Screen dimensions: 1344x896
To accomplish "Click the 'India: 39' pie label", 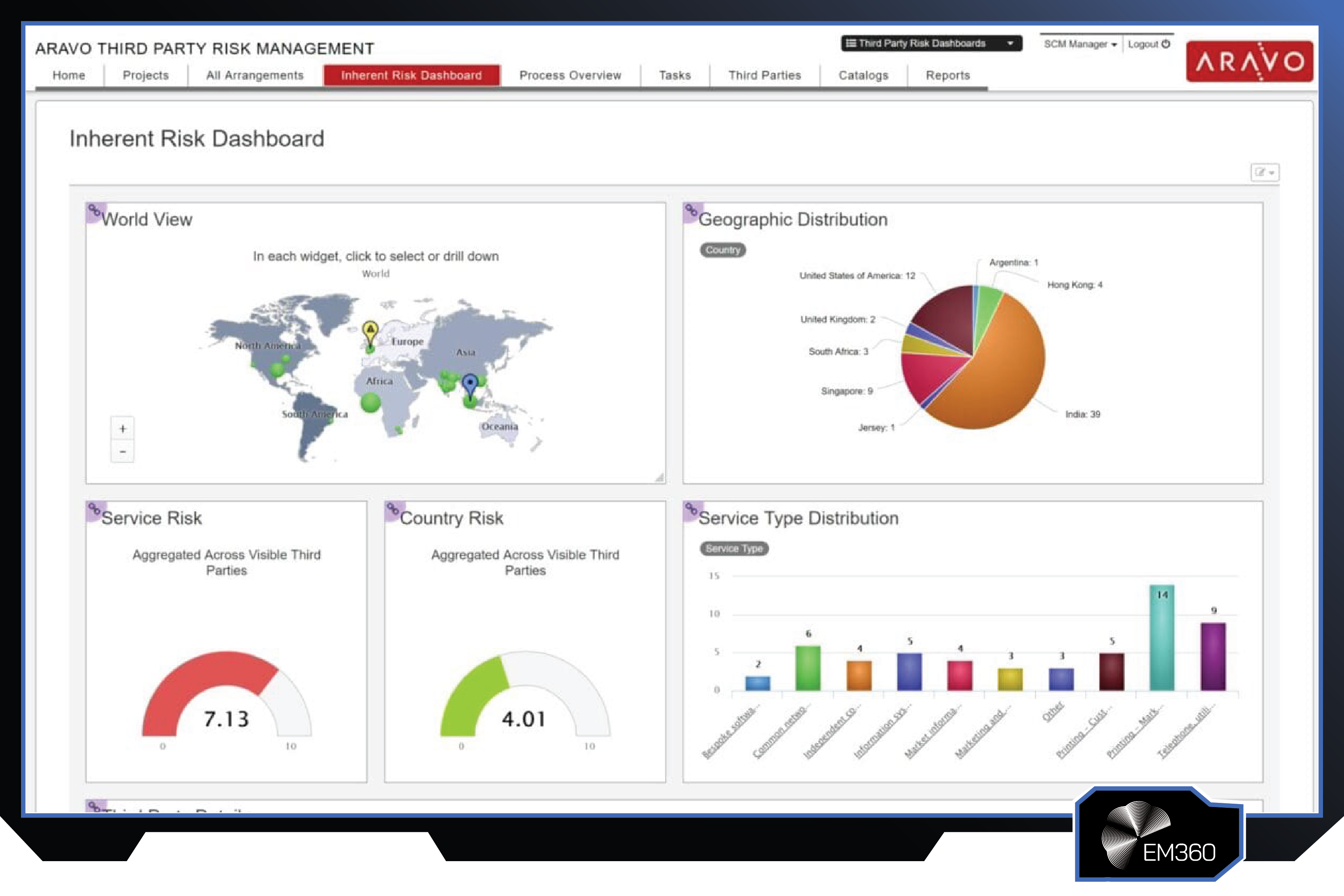I will 1082,414.
